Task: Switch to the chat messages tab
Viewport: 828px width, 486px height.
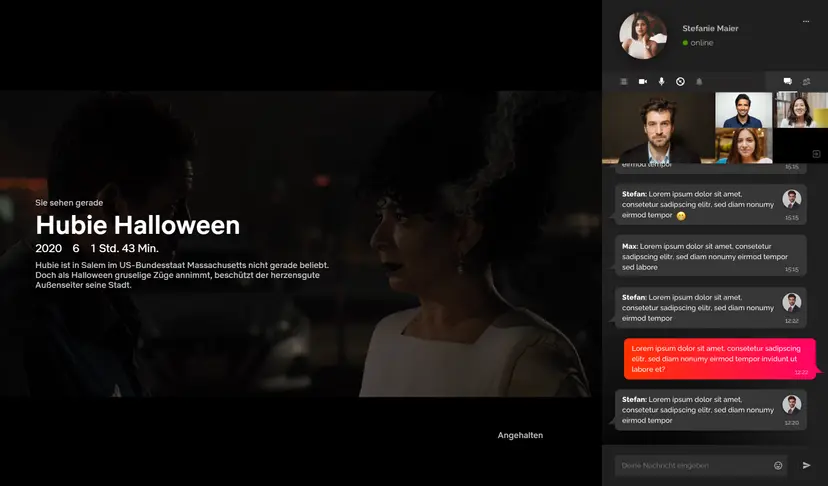Action: coord(787,81)
